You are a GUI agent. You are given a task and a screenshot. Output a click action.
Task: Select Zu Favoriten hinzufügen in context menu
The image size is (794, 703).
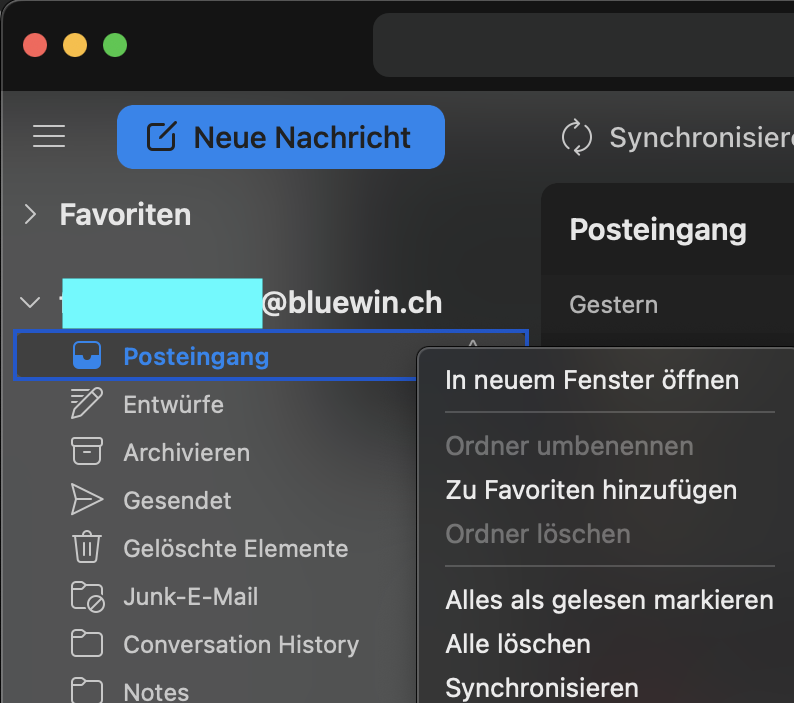pyautogui.click(x=591, y=490)
